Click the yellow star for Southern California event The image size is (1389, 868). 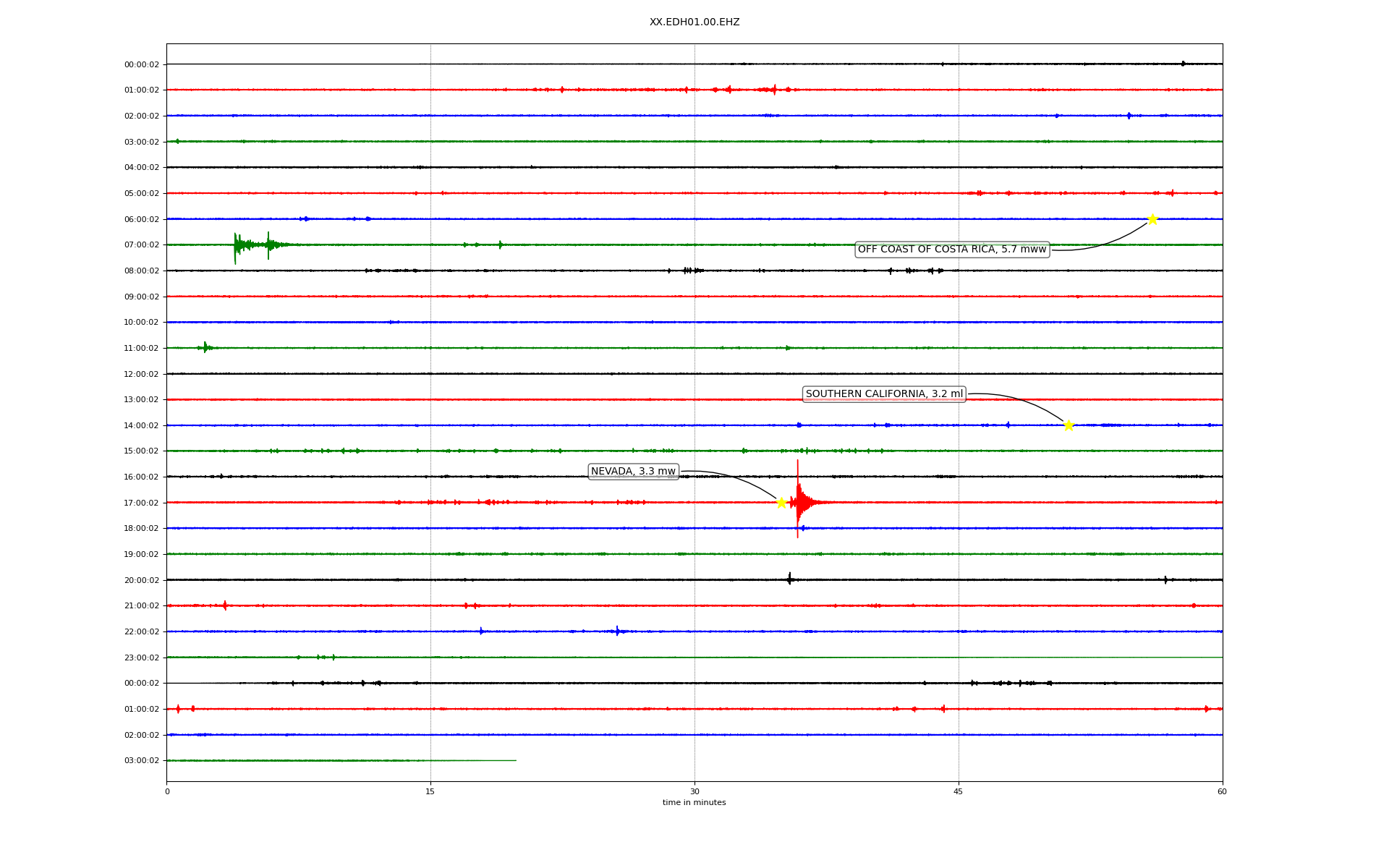tap(1069, 425)
